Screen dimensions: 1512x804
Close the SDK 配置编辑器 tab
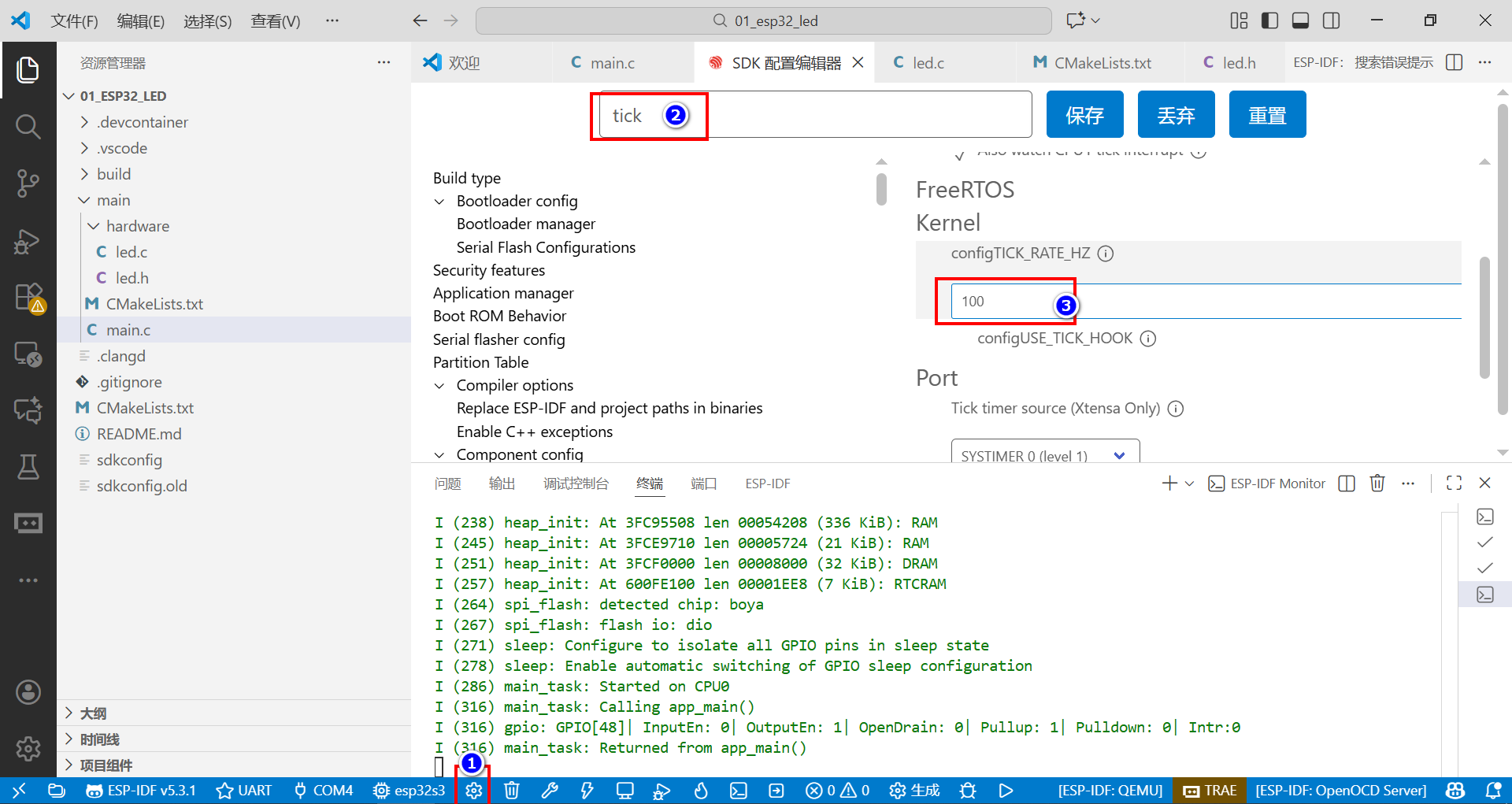tap(858, 62)
